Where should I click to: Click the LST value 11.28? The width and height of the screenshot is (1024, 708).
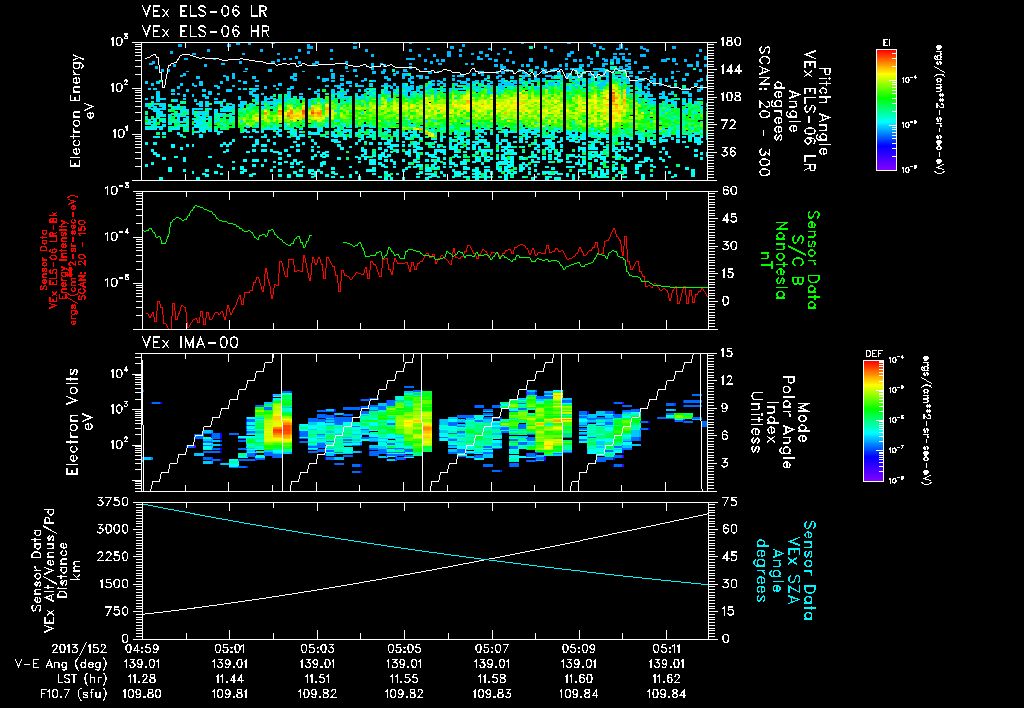142,680
